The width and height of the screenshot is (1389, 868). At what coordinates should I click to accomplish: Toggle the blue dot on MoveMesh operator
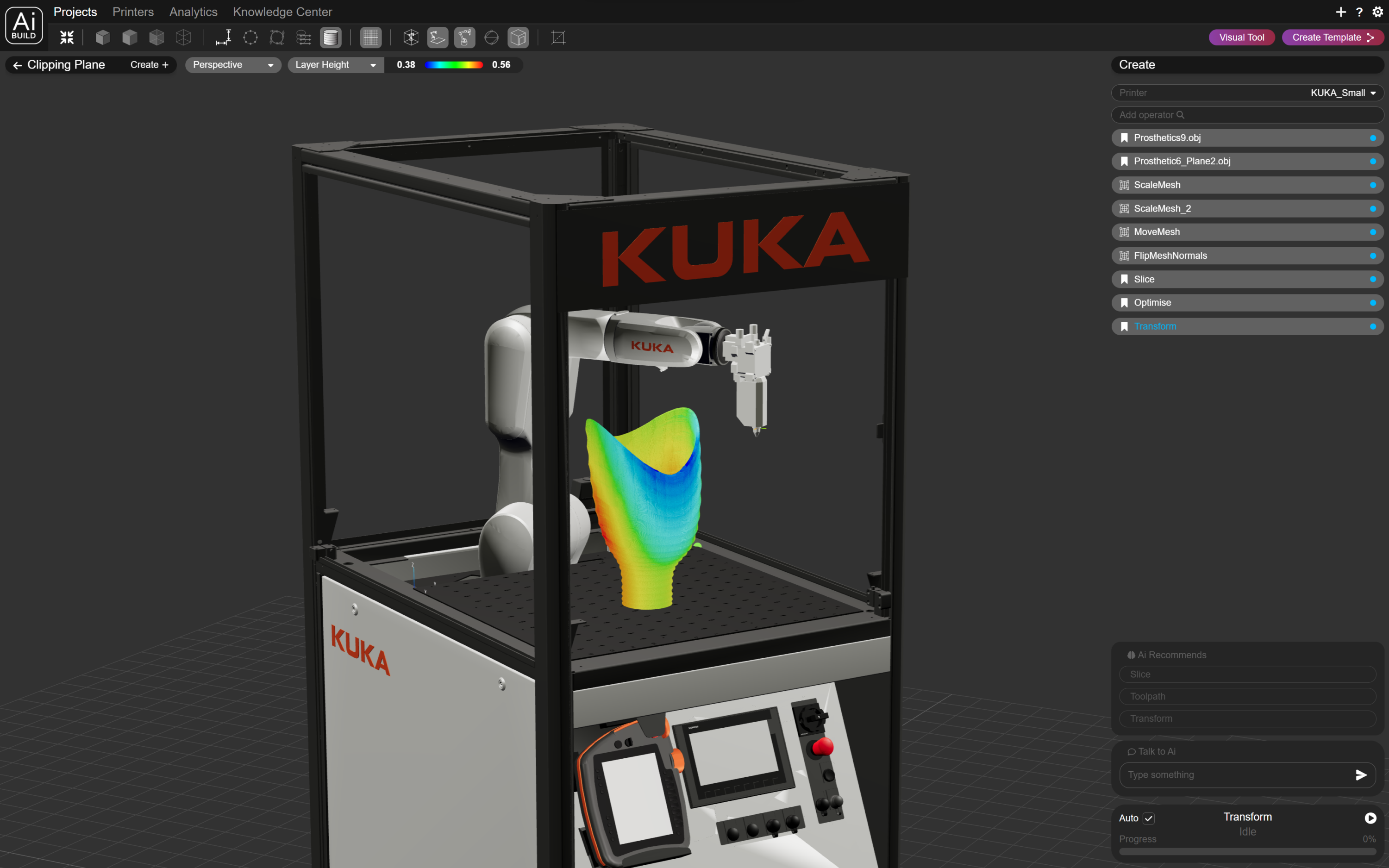pos(1372,232)
